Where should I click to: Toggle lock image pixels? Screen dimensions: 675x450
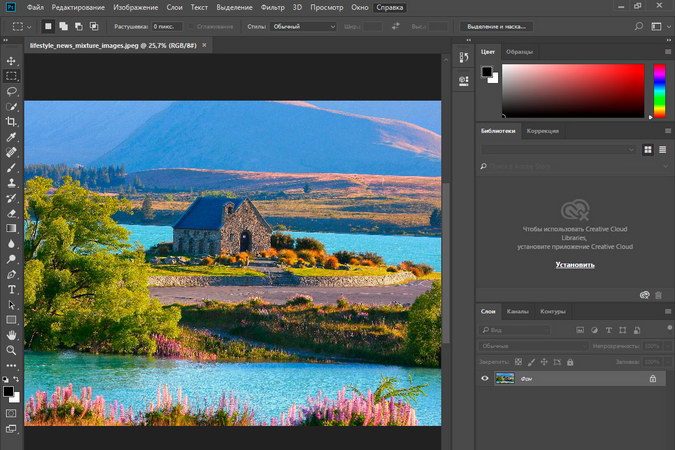coord(531,362)
